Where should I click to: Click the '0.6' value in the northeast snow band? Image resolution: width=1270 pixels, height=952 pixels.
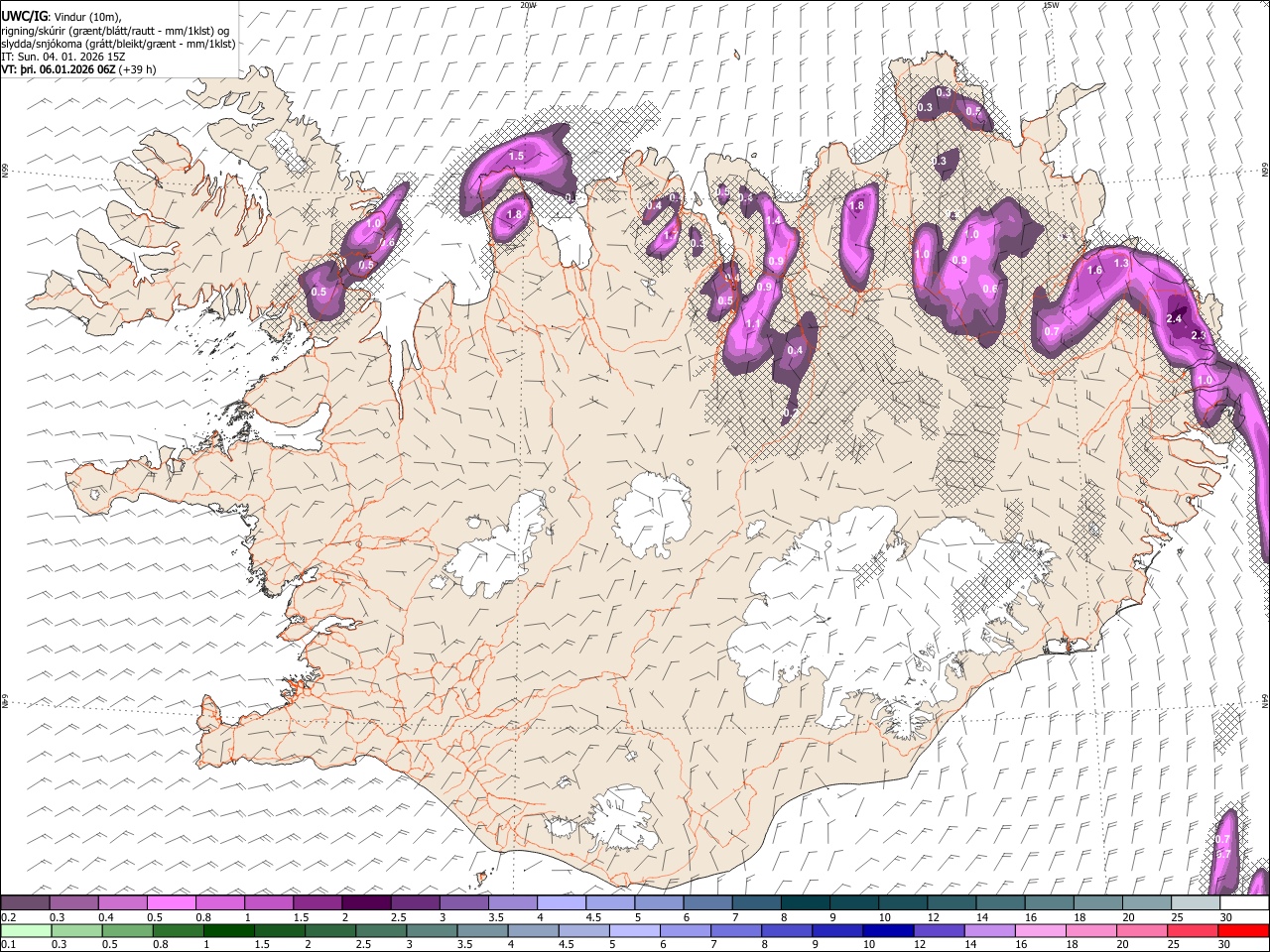(x=989, y=289)
